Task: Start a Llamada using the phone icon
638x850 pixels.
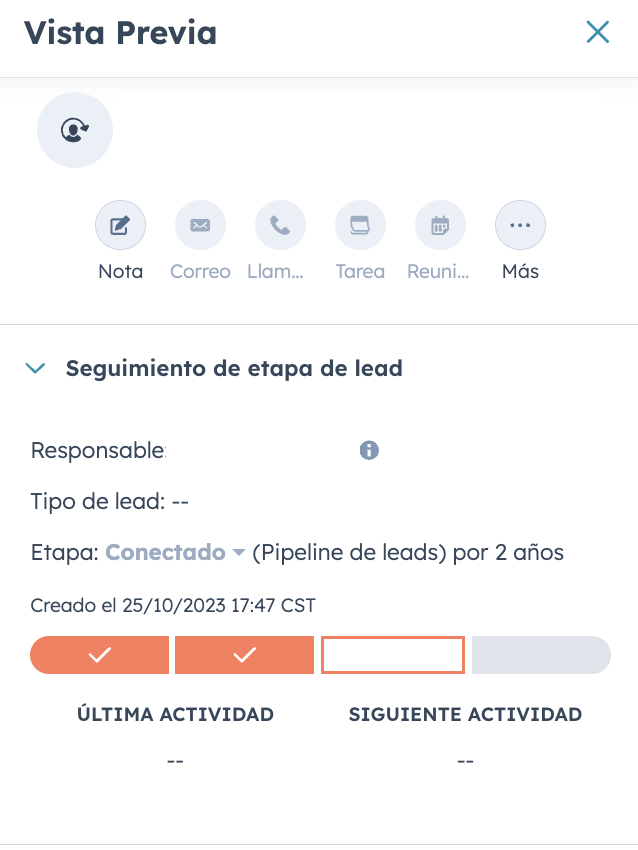Action: coord(280,224)
